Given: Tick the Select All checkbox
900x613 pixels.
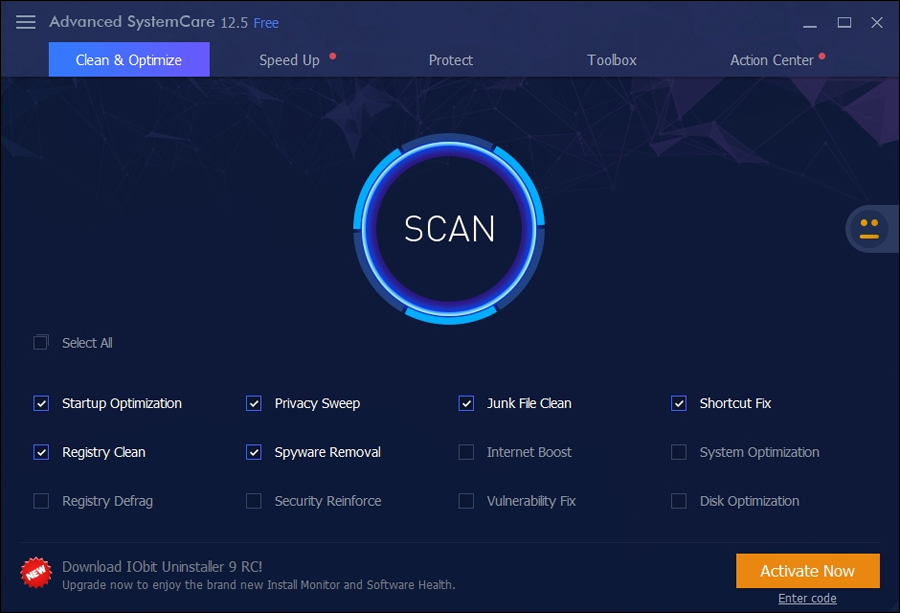Looking at the screenshot, I should [x=41, y=343].
